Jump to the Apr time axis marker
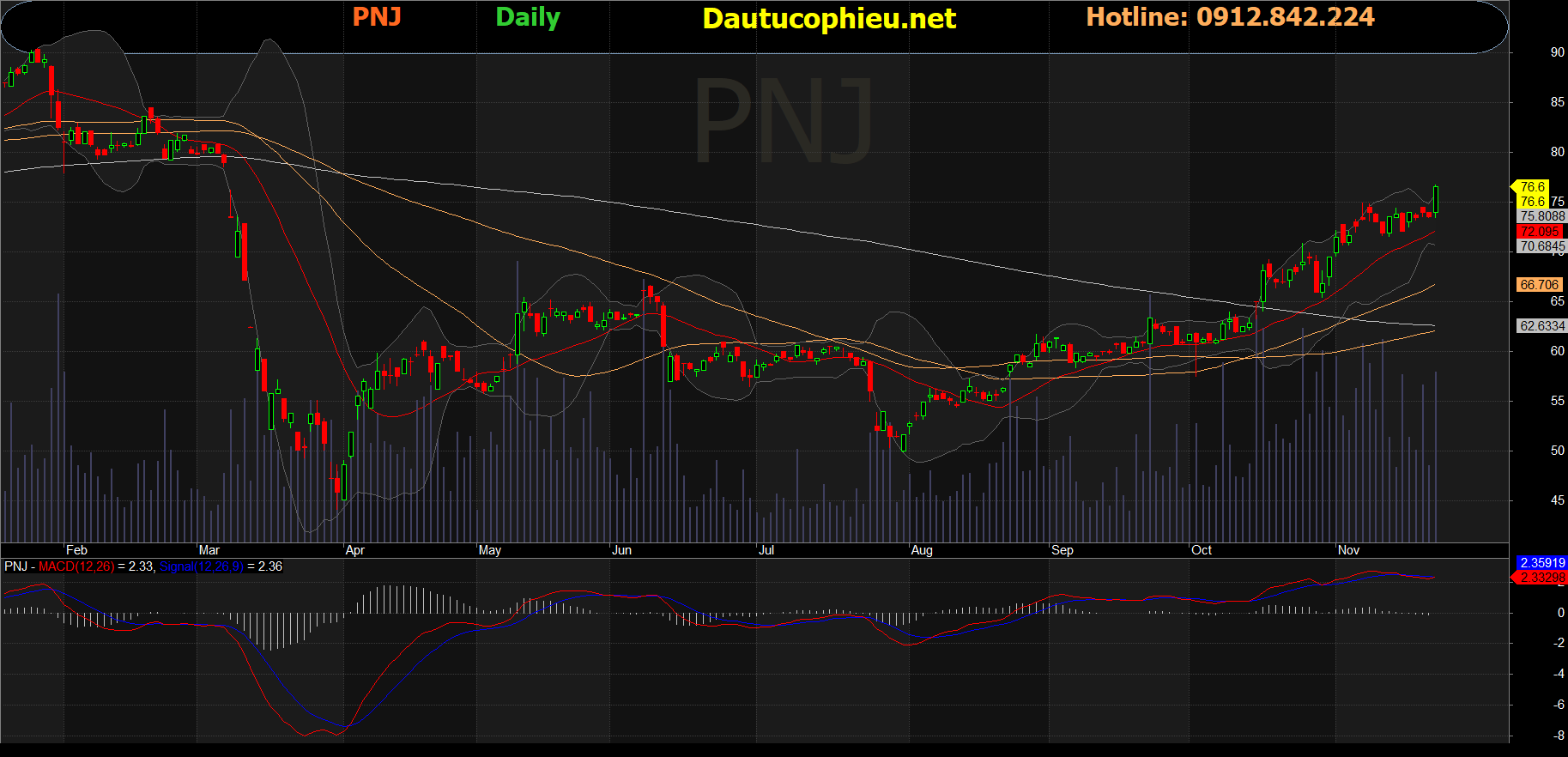Screen dimensions: 1568x757 tap(354, 550)
